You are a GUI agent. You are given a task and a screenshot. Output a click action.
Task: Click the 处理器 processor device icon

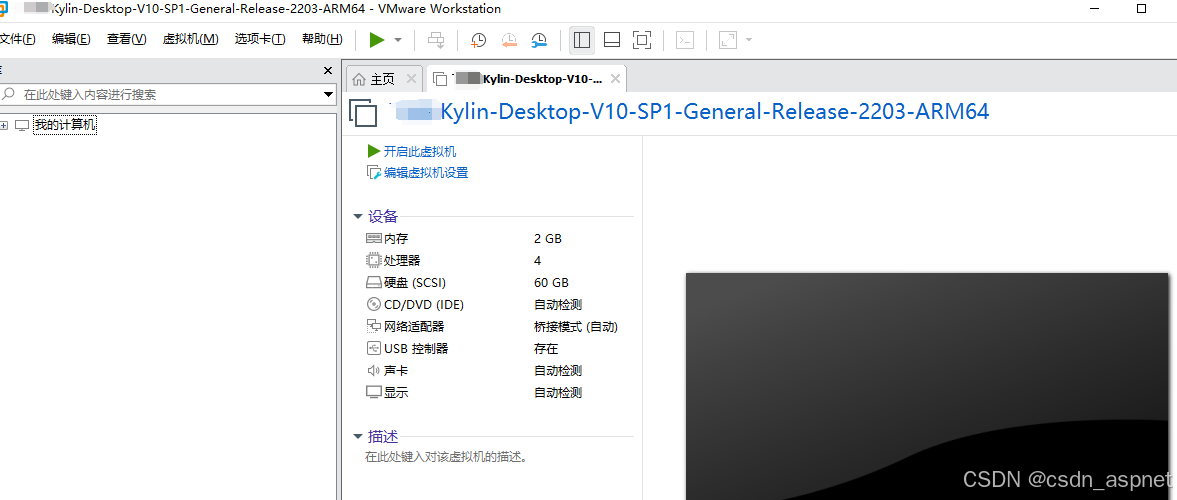point(374,261)
